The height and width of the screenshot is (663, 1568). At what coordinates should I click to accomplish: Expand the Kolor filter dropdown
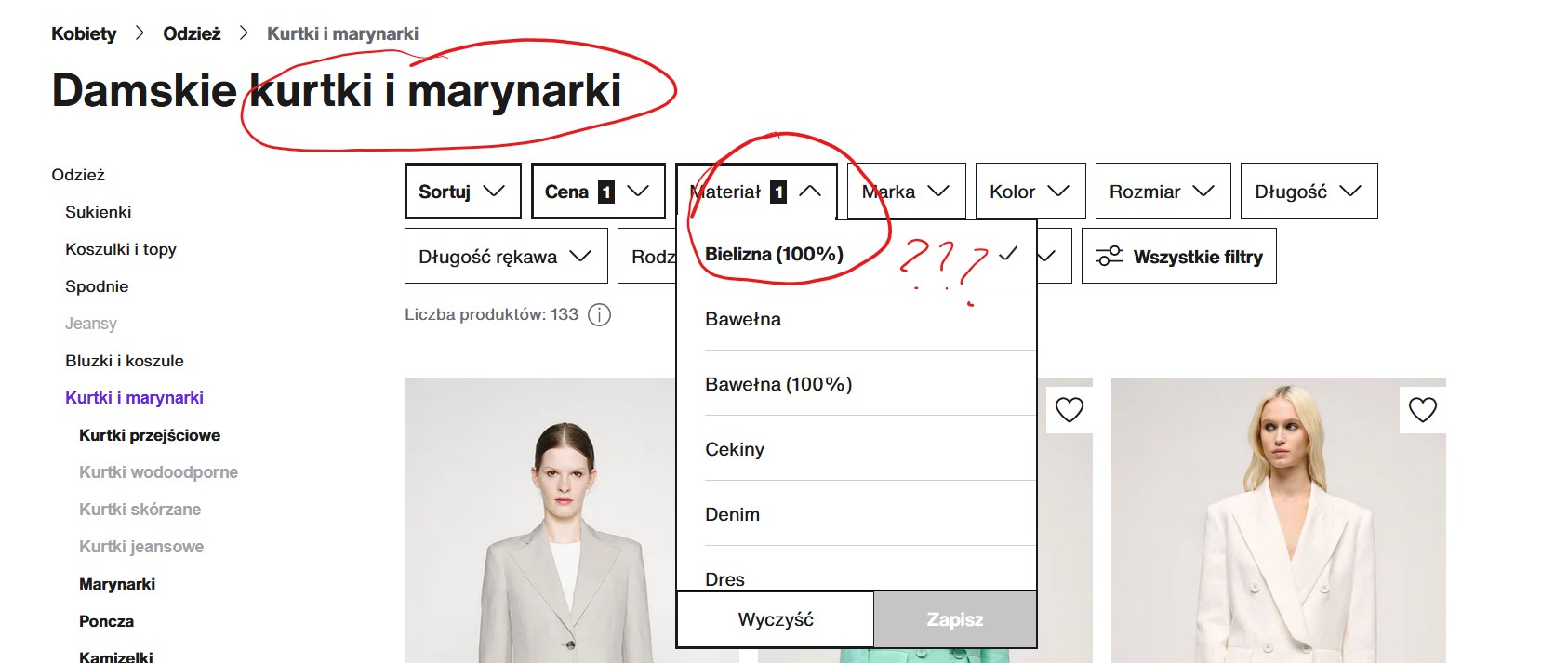coord(1029,192)
